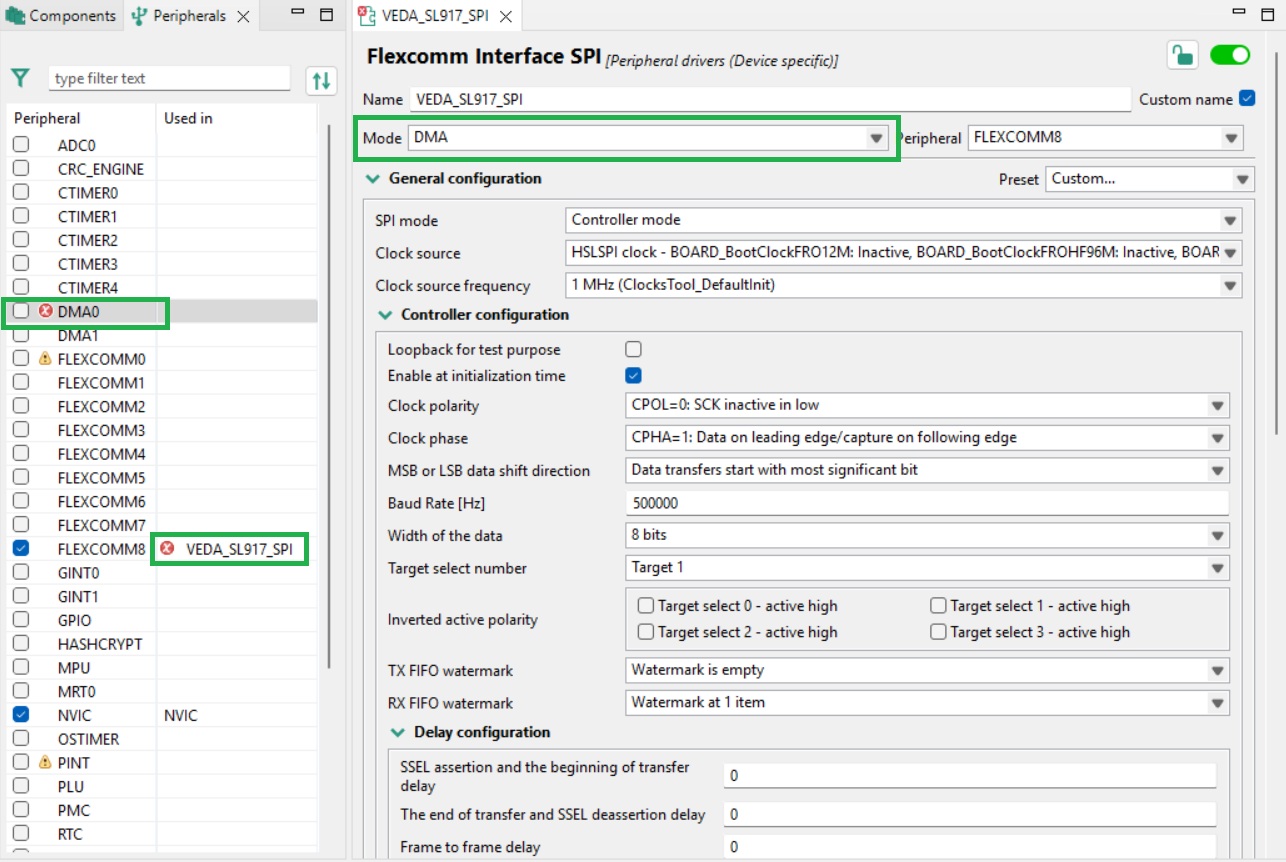Click the PINT yellow warning icon

[45, 763]
